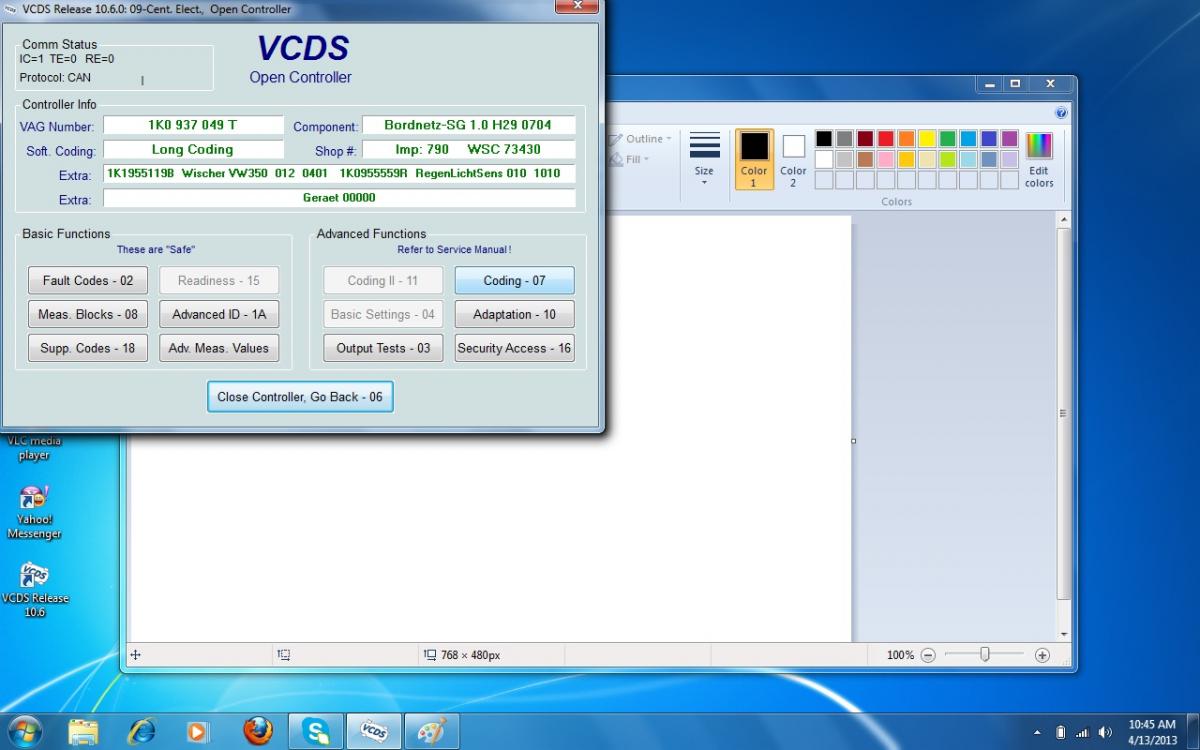Switch to Skype in taskbar

(x=316, y=732)
